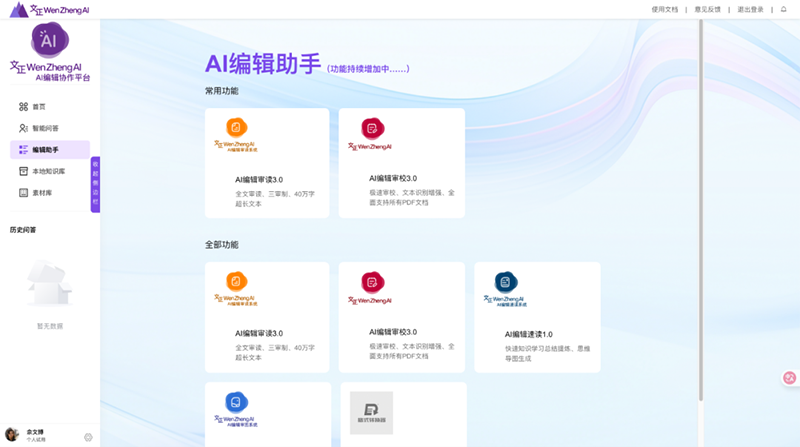The height and width of the screenshot is (447, 800).
Task: Click the red AI编辑审校3.0 icon under 常用功能
Action: (371, 128)
